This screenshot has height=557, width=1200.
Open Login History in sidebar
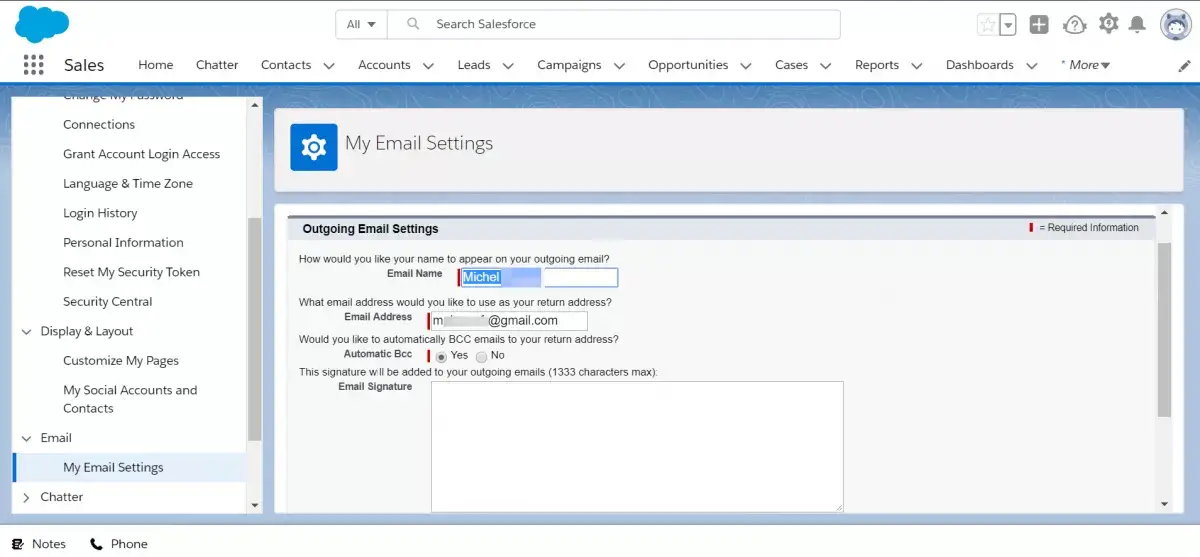pos(100,213)
